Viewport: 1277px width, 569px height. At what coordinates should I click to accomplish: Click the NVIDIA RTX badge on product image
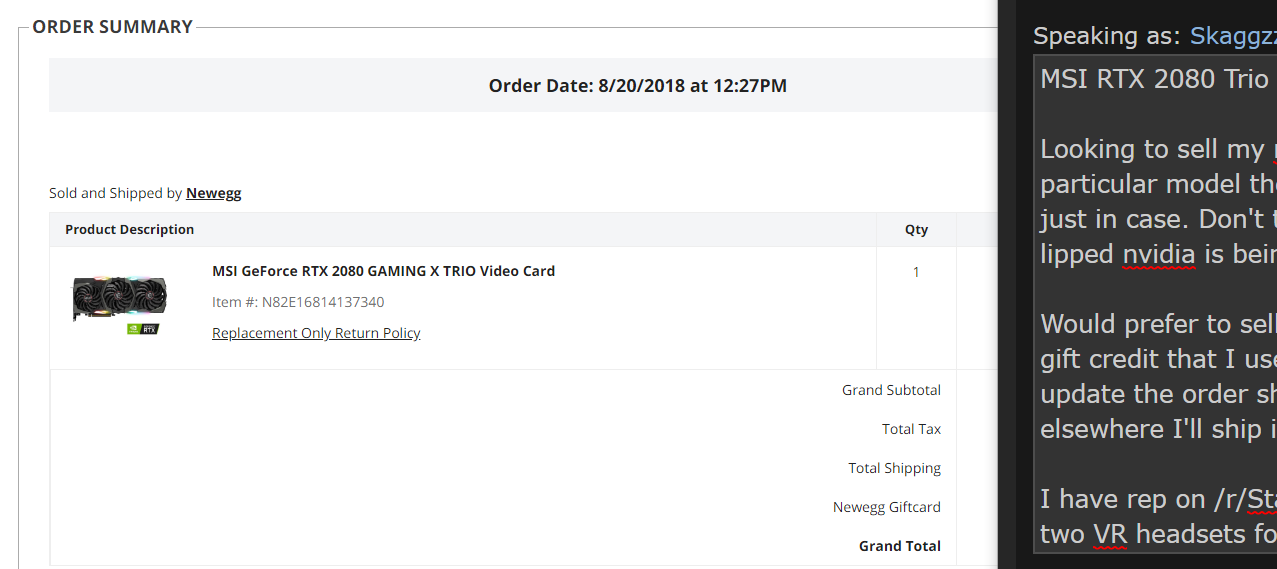point(143,328)
